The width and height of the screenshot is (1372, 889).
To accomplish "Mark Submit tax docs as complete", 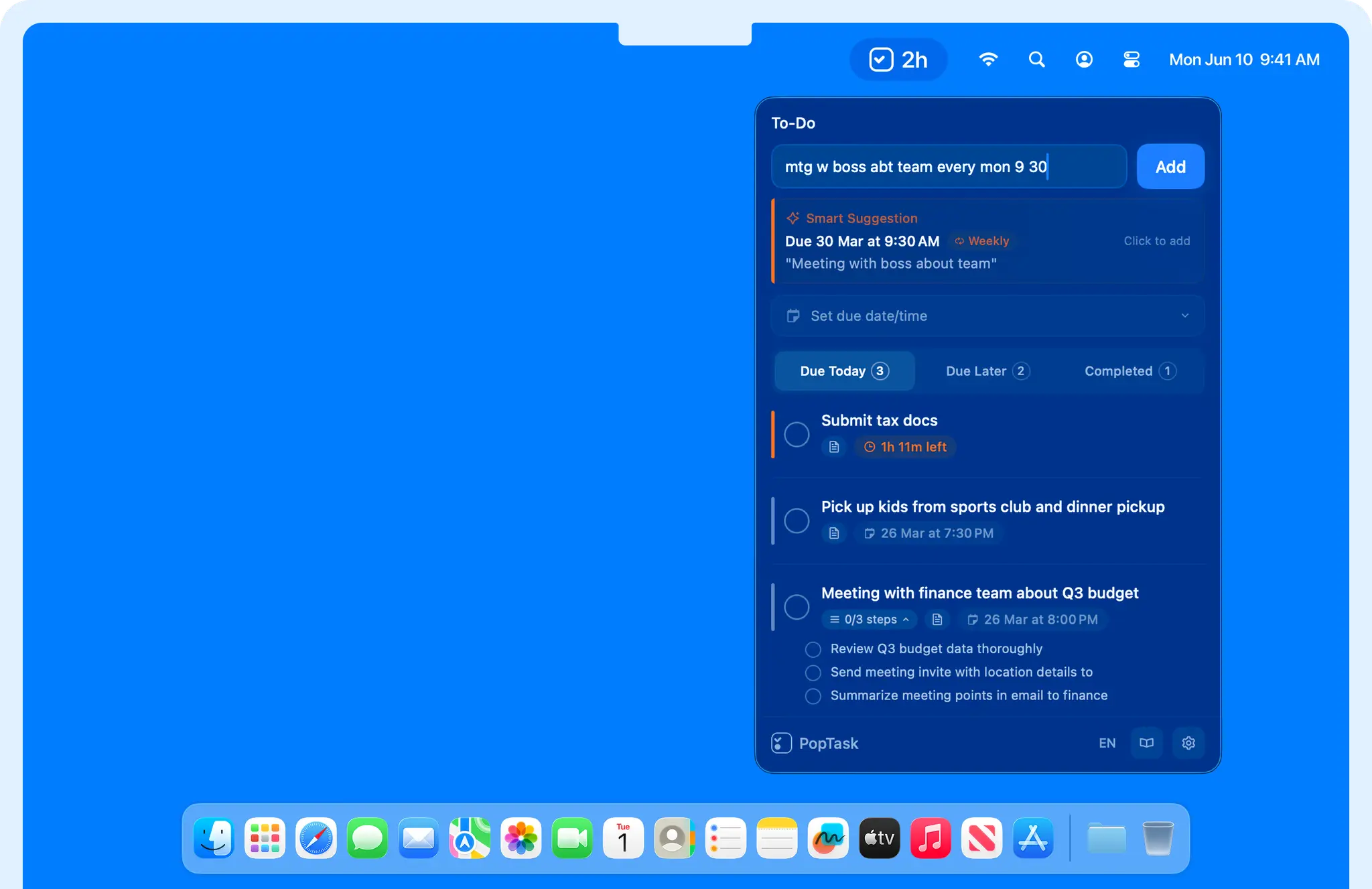I will coord(797,434).
